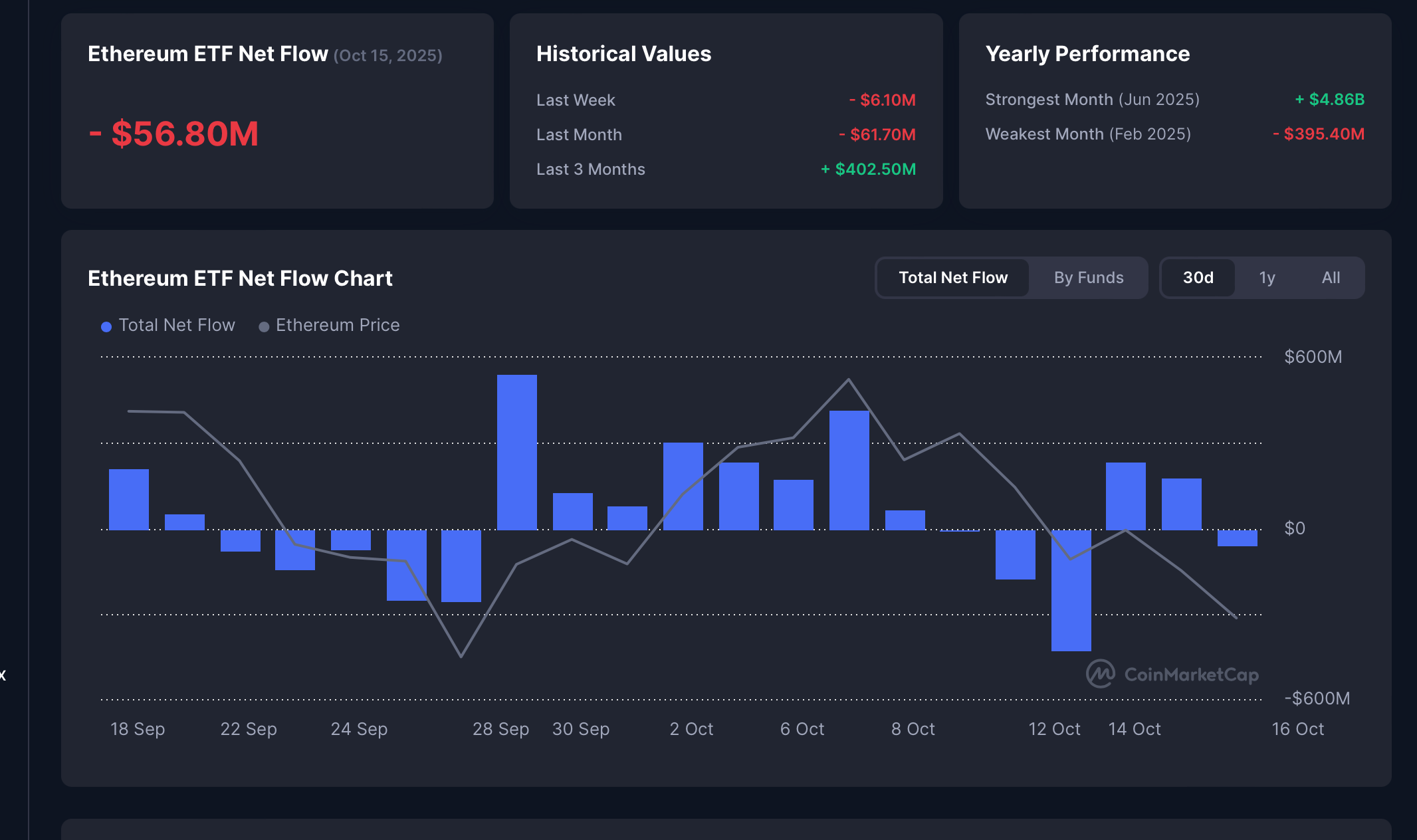This screenshot has height=840, width=1417.
Task: Click the 14 Oct x-axis date label
Action: (1134, 729)
